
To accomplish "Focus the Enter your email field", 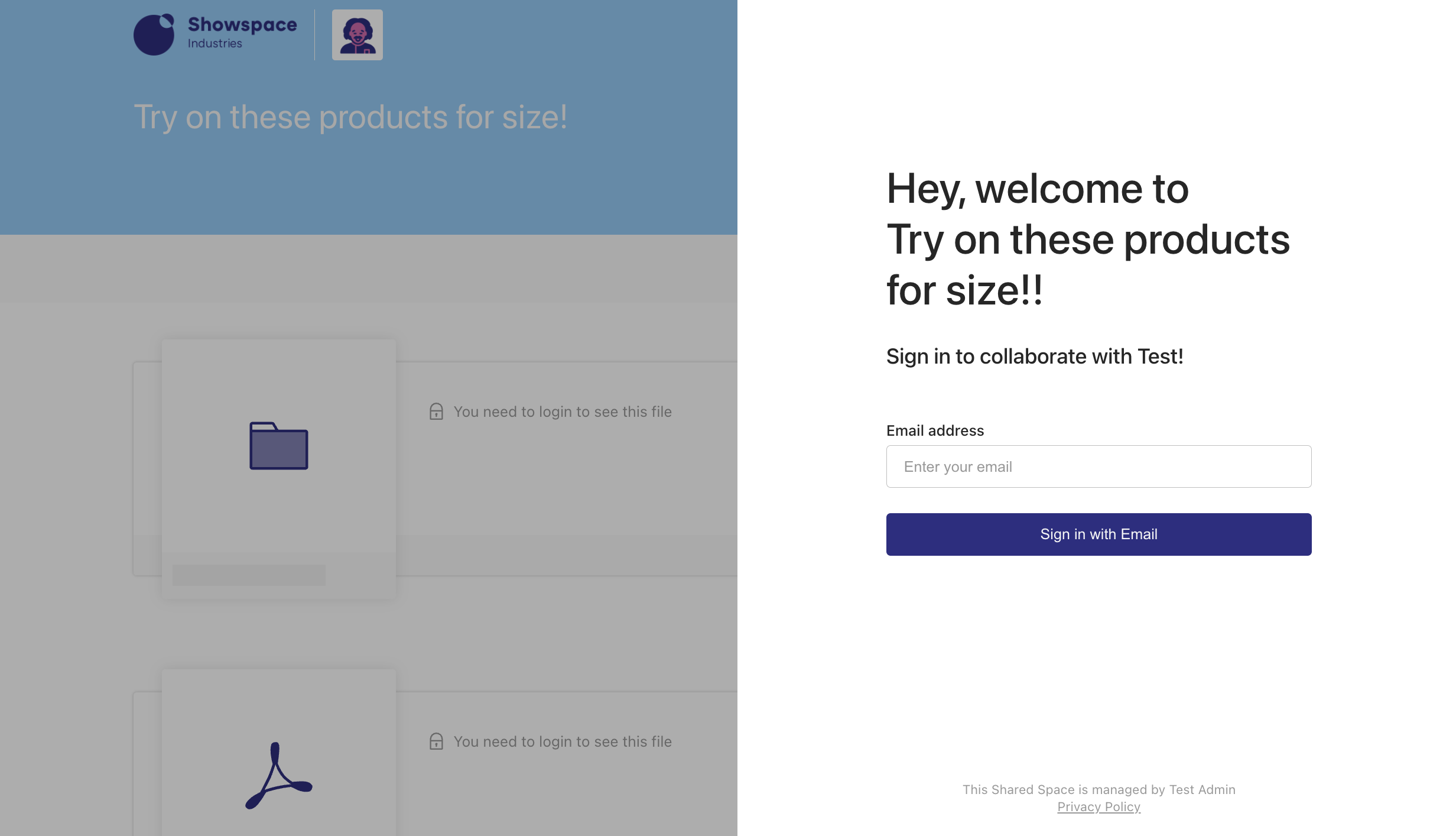I will point(1098,466).
